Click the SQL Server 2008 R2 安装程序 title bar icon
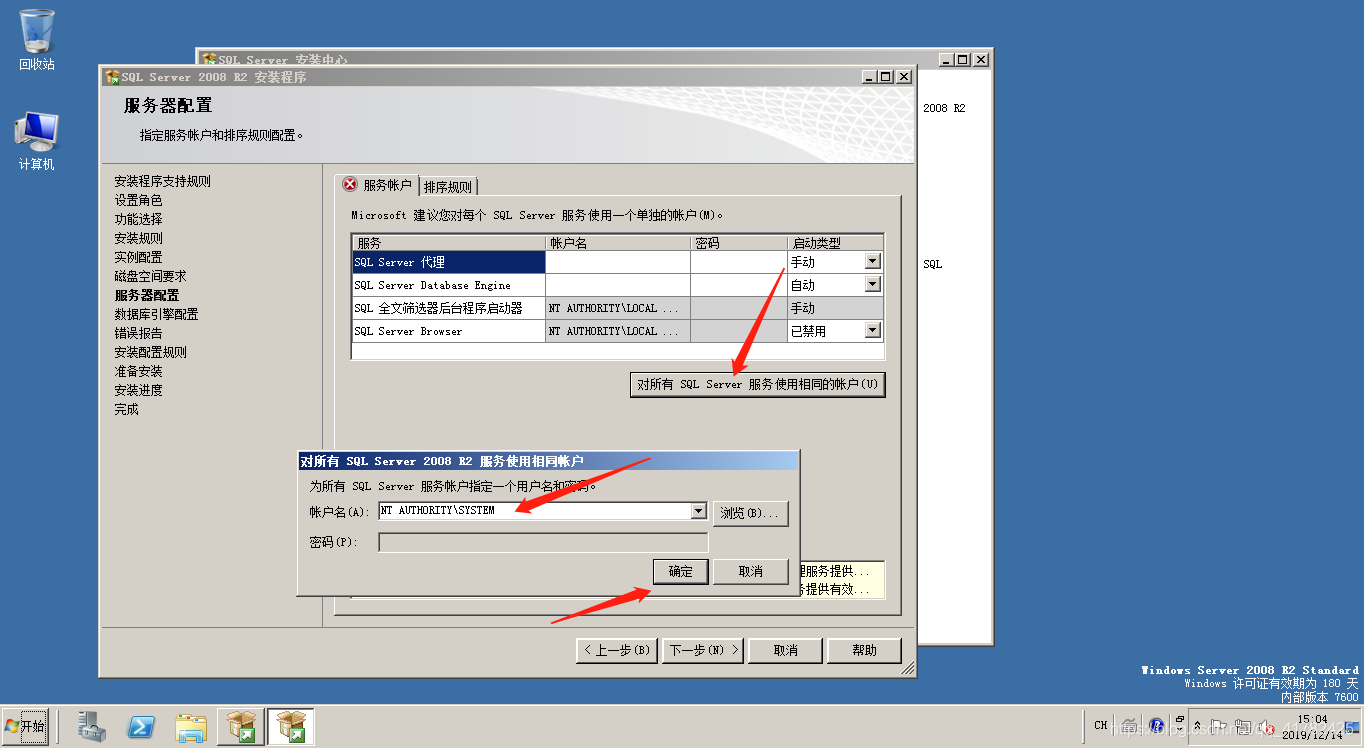Screen dimensions: 1364x748 click(x=112, y=77)
